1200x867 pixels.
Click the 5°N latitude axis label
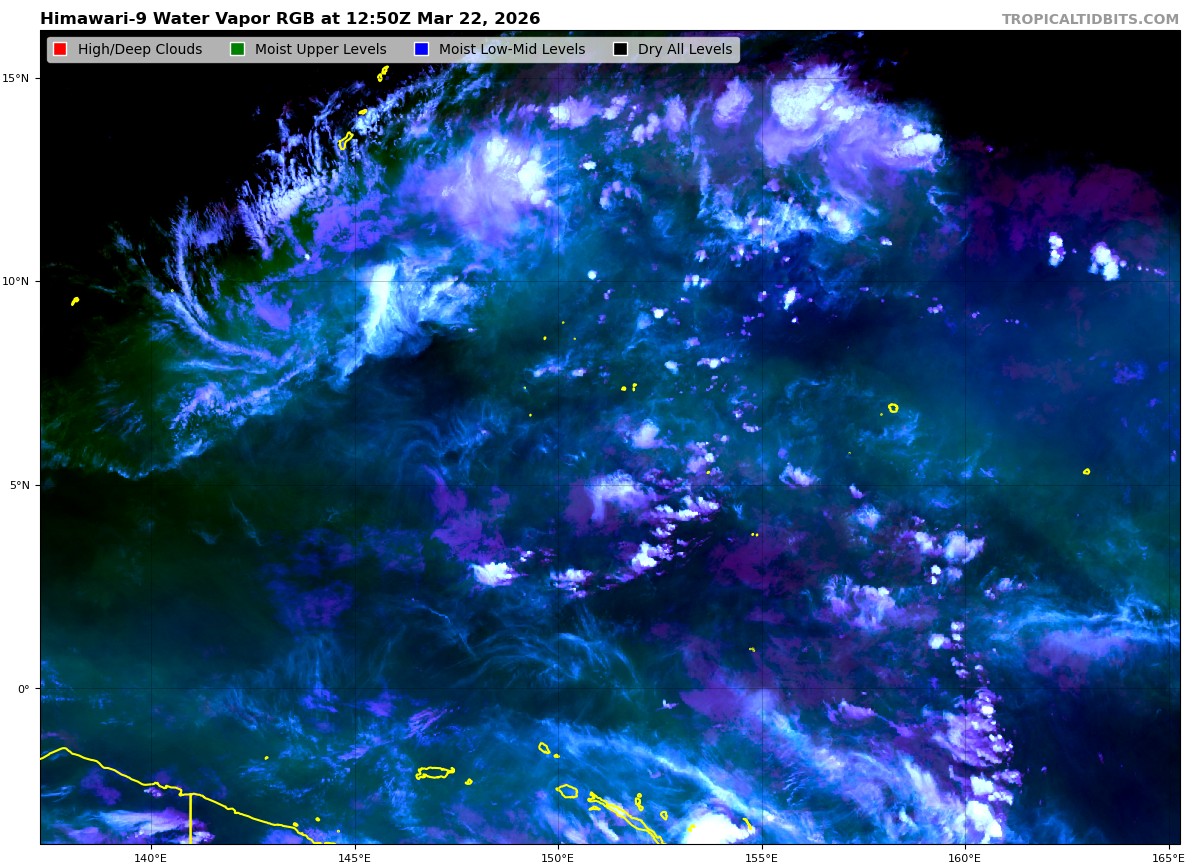click(22, 485)
